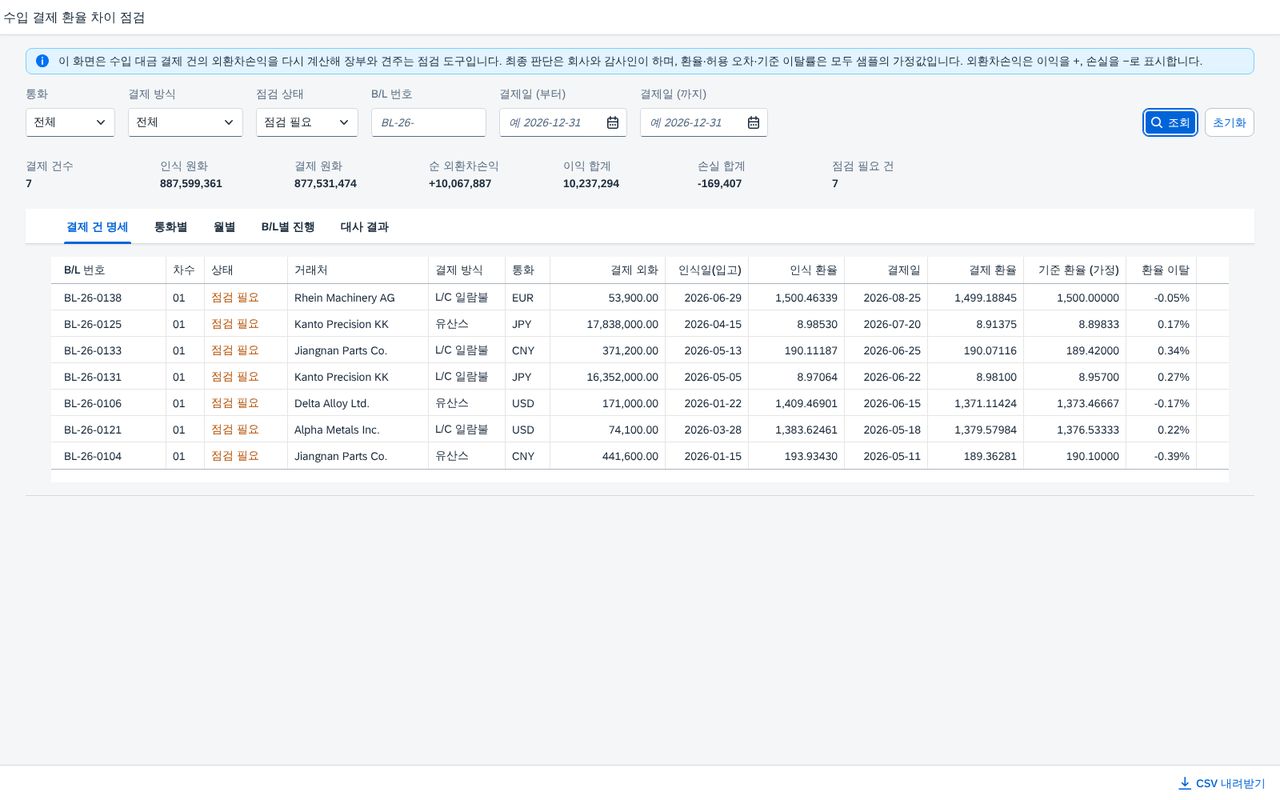
Task: Download CSV using 내려받기 icon
Action: [1185, 783]
